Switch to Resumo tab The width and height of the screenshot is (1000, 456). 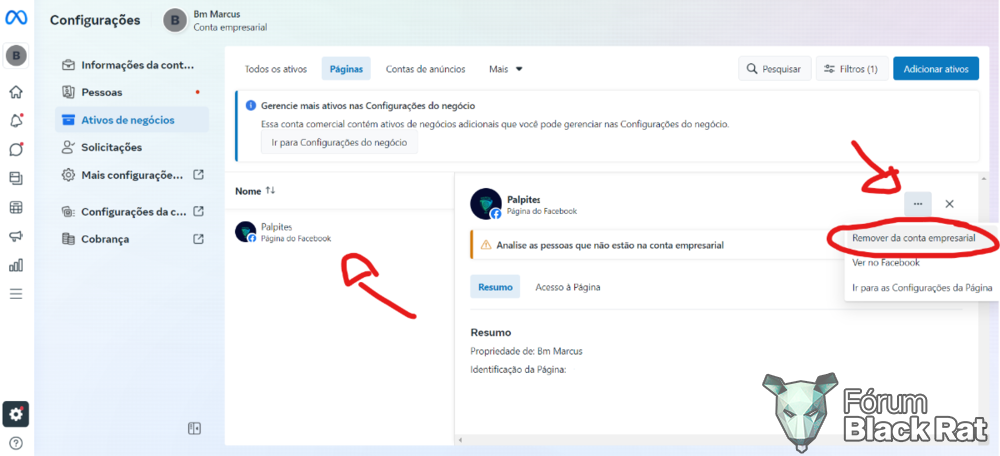496,287
